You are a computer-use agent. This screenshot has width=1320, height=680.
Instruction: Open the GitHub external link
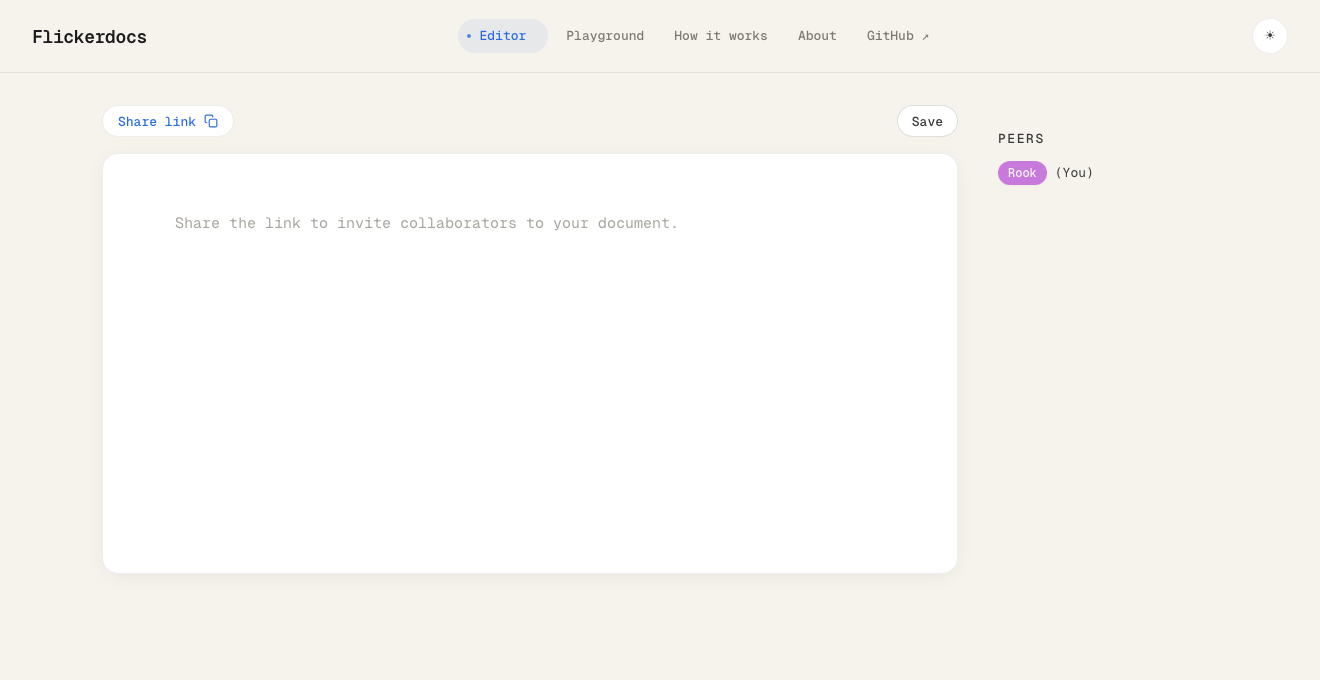898,36
